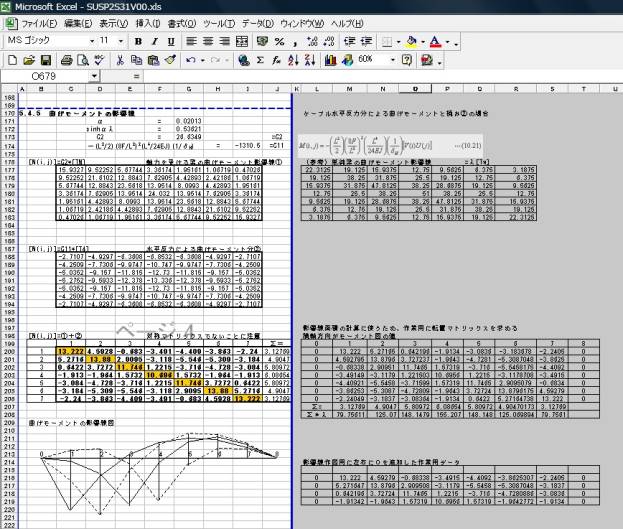
Task: Open the ウィンドウ(W) menu
Action: click(x=302, y=23)
